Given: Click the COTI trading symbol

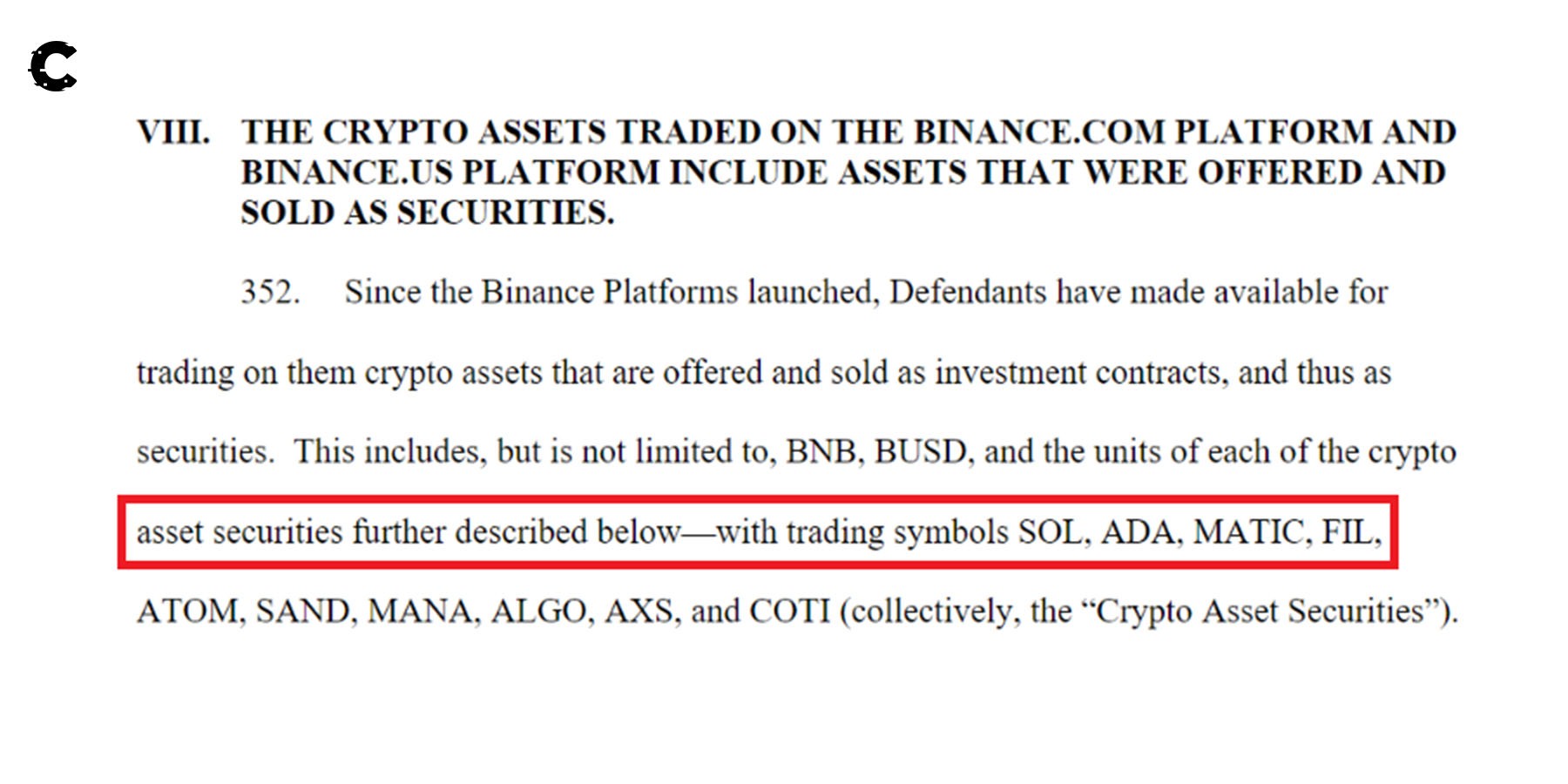Looking at the screenshot, I should [x=789, y=612].
